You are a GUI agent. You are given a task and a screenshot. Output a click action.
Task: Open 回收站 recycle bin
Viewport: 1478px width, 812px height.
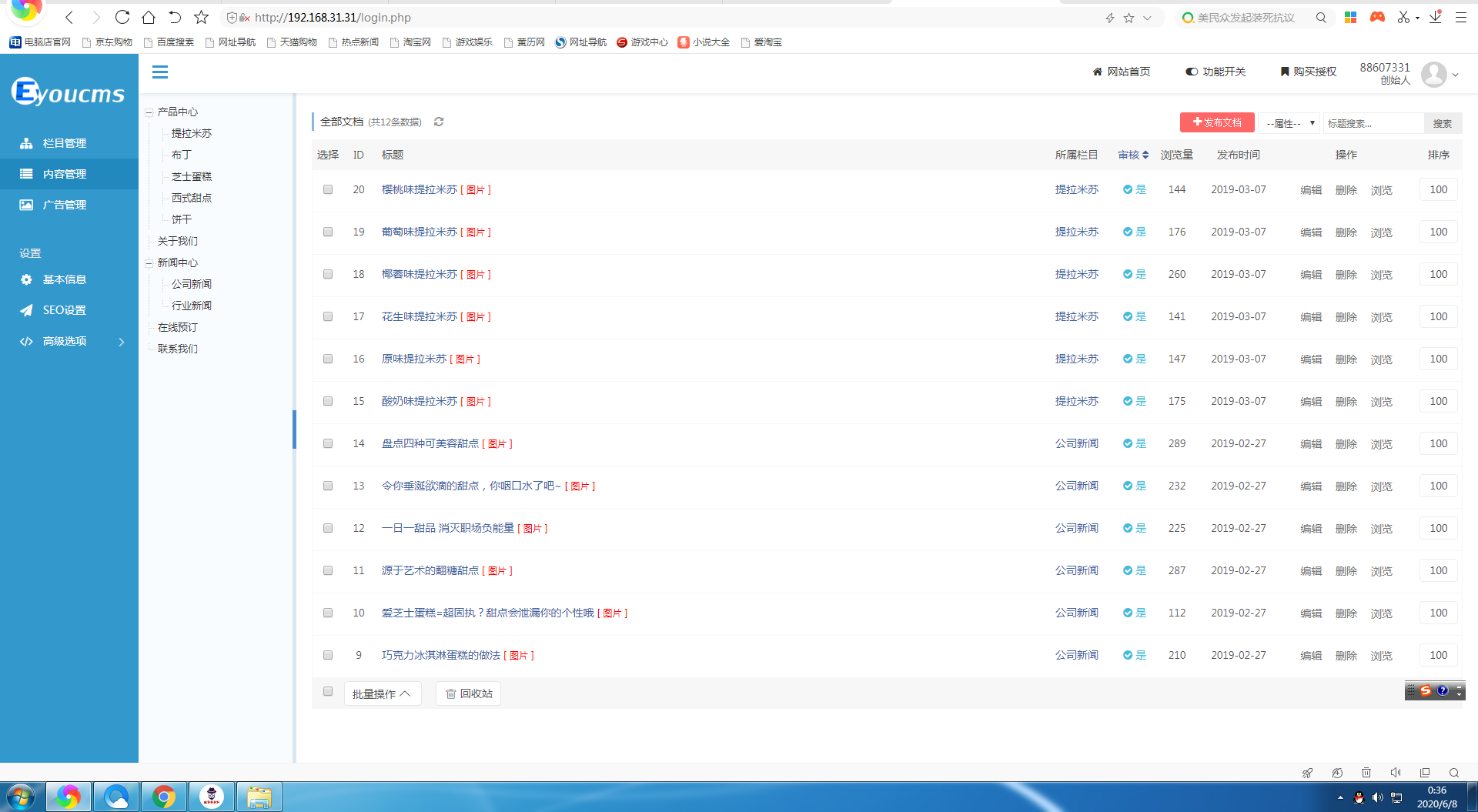tap(469, 693)
